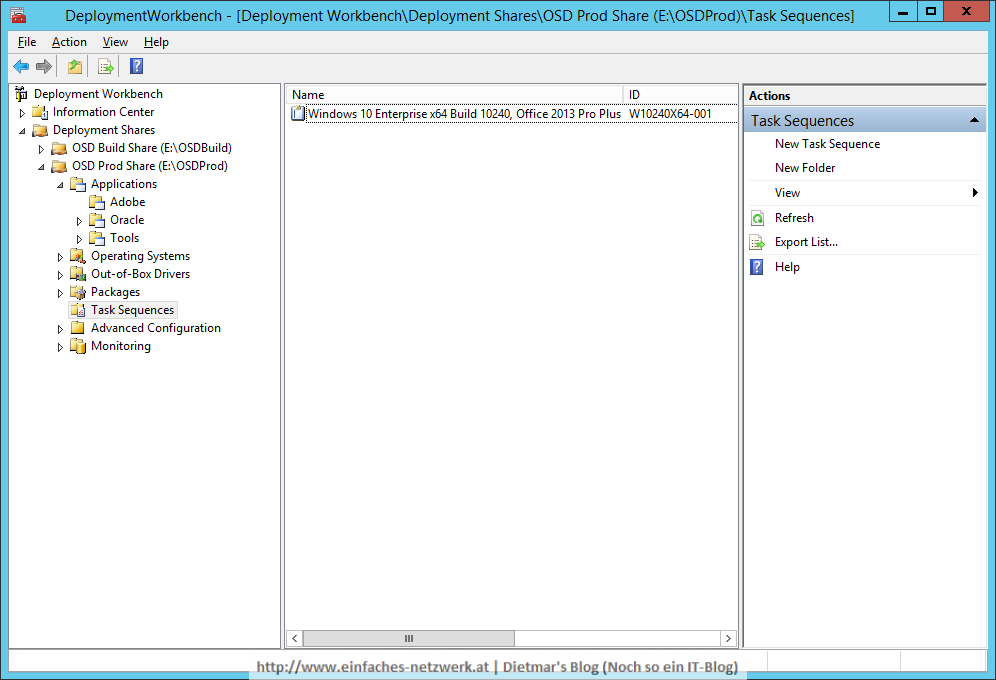Collapse the OSD Prod Share node
Image resolution: width=996 pixels, height=680 pixels.
tap(41, 167)
